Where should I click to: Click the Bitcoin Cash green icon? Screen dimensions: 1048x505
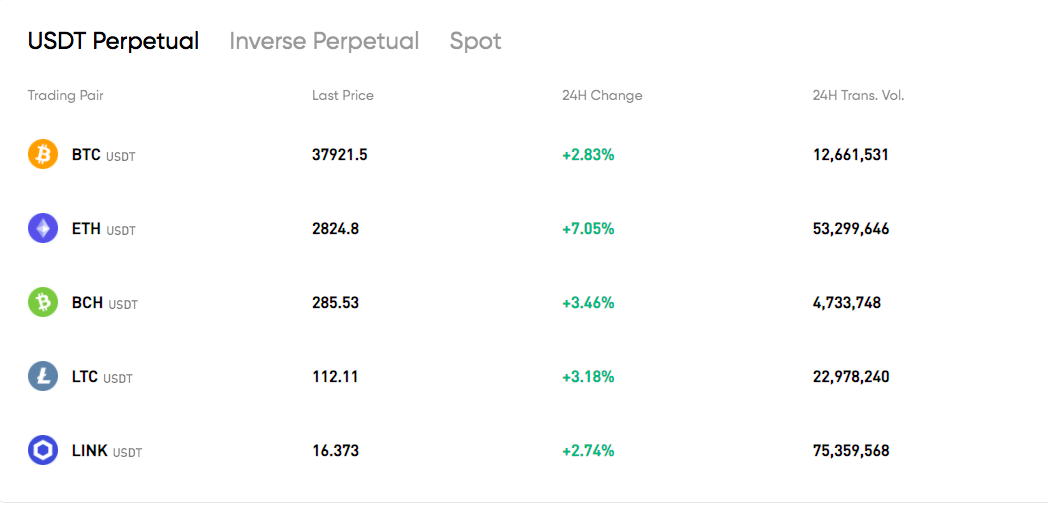click(43, 303)
